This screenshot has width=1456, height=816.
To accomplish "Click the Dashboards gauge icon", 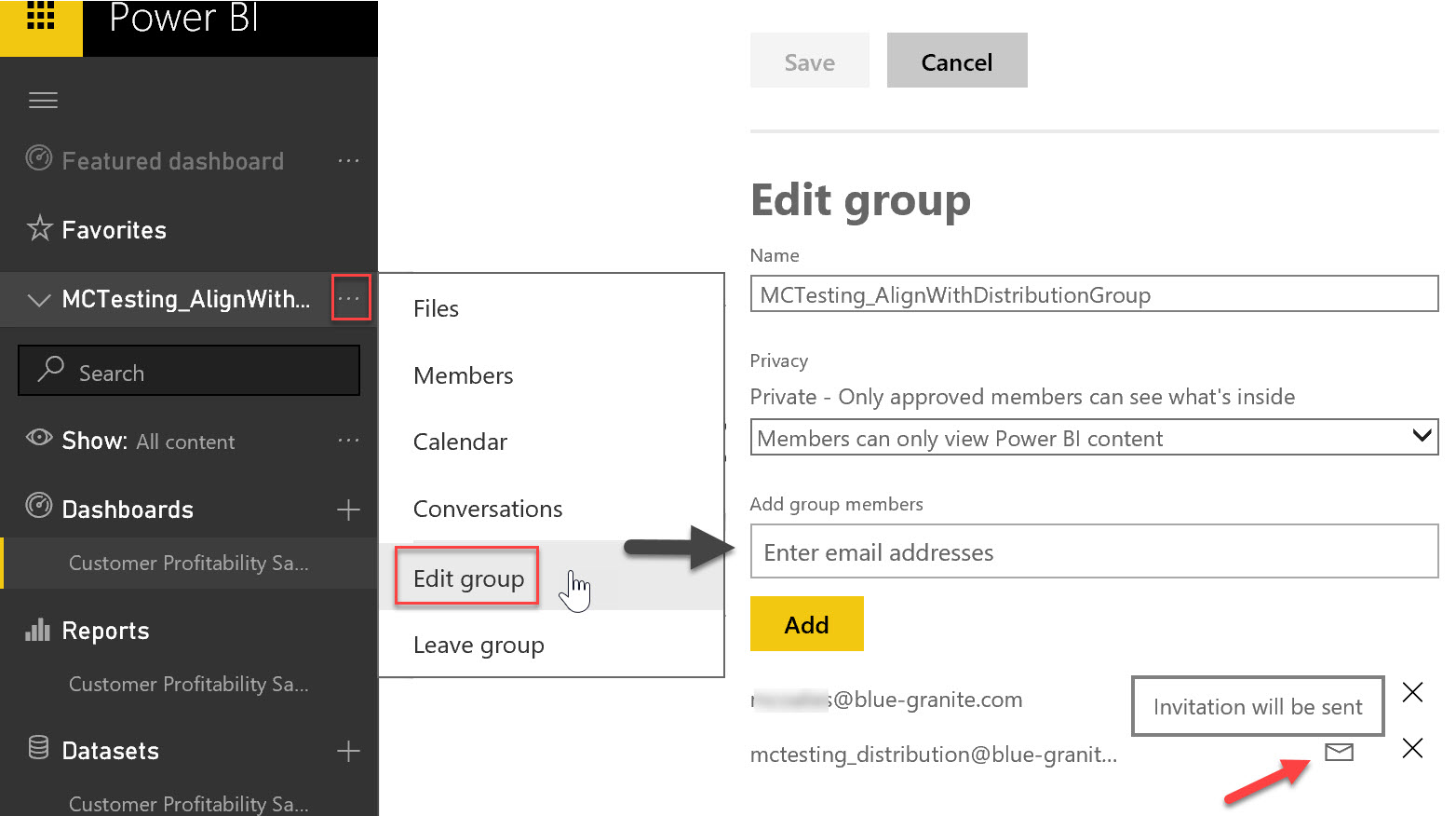I will click(x=38, y=506).
